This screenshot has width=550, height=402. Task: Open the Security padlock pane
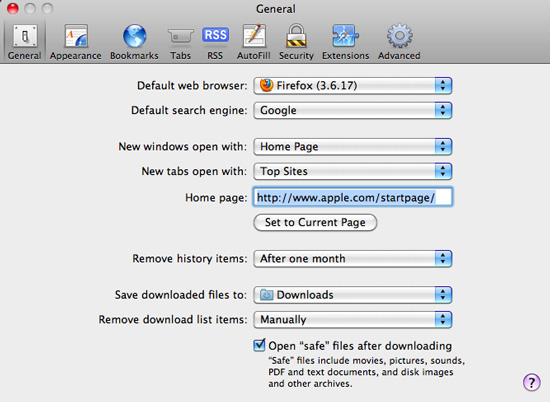click(x=296, y=42)
